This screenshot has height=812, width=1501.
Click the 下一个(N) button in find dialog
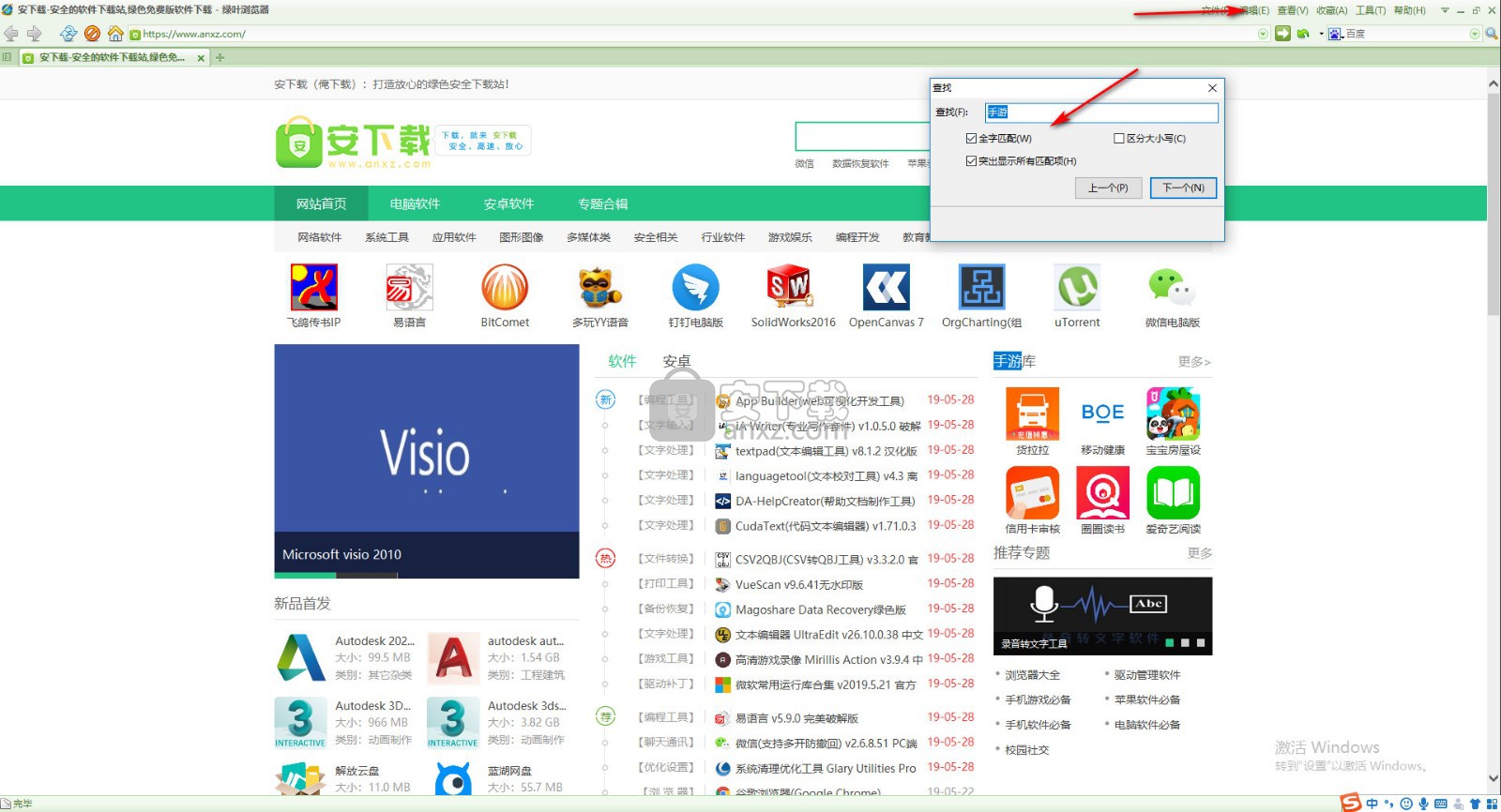click(x=1183, y=188)
